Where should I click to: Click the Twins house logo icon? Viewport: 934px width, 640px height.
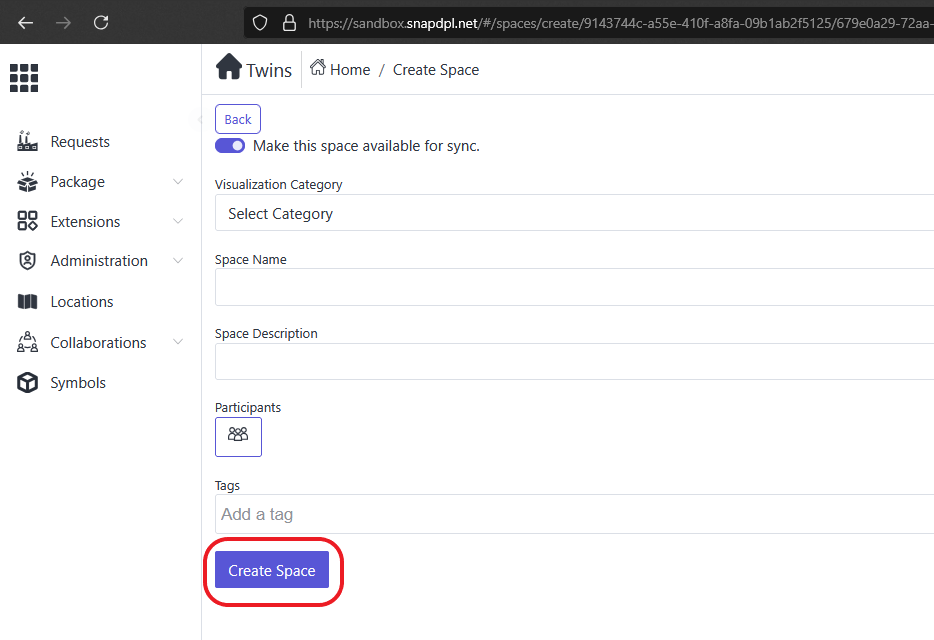229,67
